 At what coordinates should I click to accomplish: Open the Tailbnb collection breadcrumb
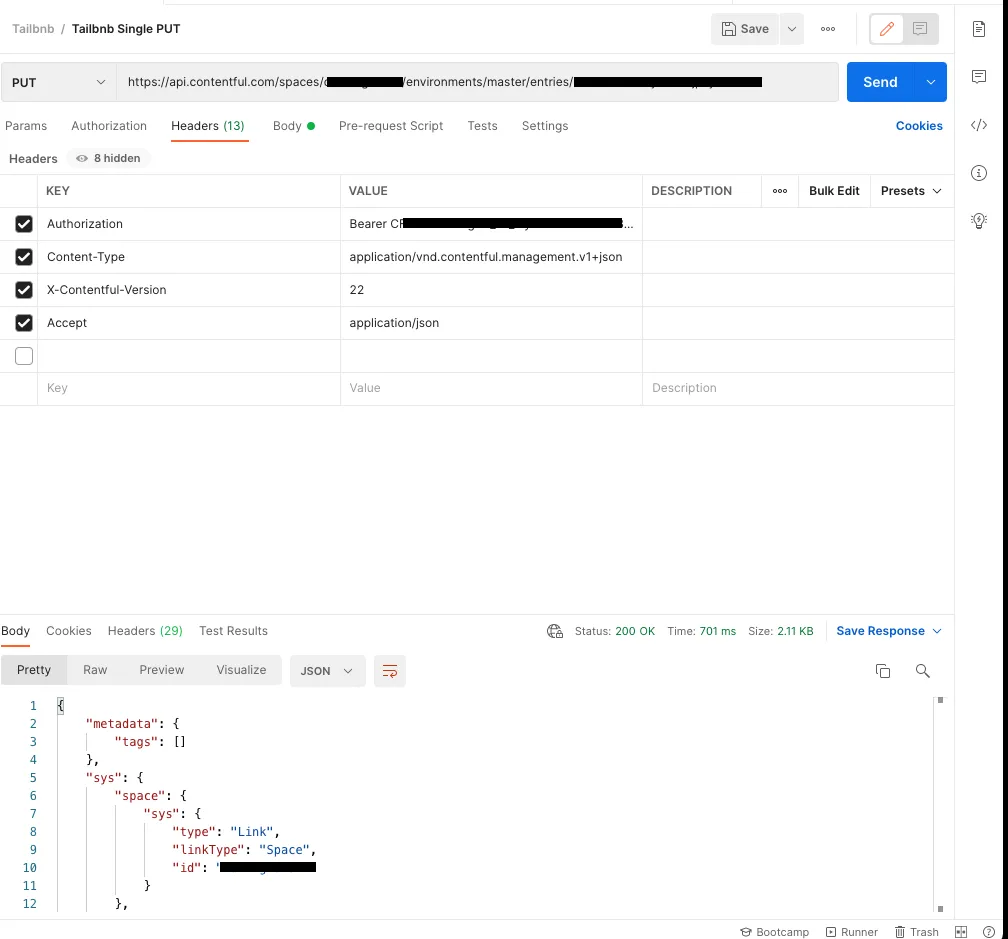pyautogui.click(x=33, y=29)
